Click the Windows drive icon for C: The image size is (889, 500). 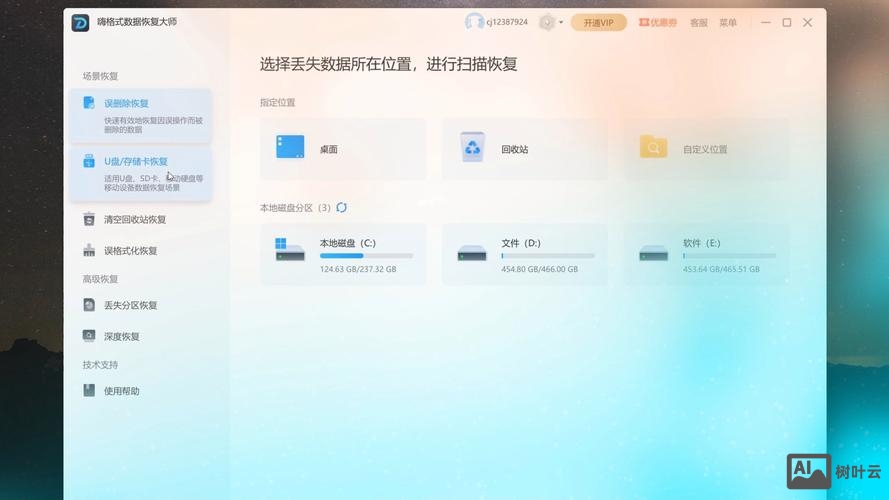290,249
